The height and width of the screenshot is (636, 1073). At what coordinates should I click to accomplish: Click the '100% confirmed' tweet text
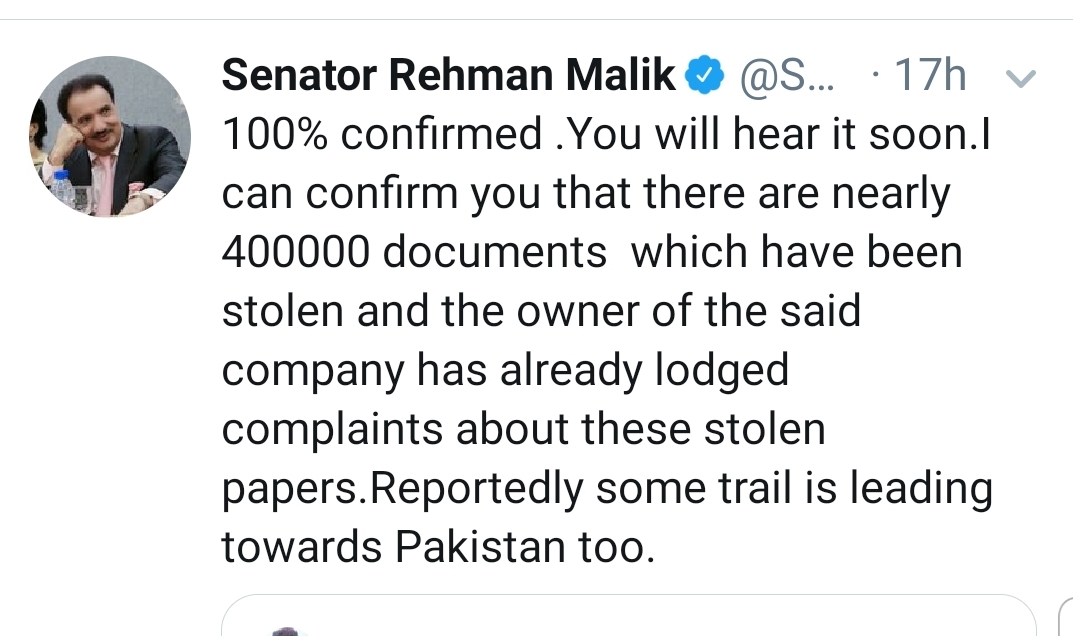[x=382, y=133]
